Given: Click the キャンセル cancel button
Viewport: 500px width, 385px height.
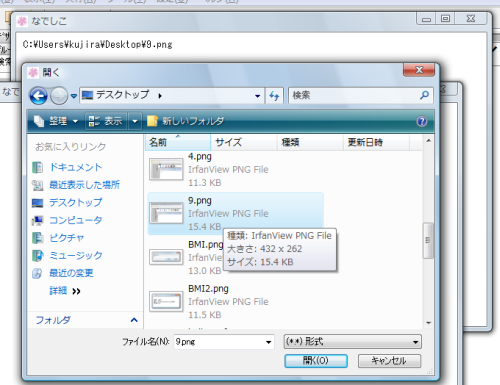Looking at the screenshot, I should point(389,361).
